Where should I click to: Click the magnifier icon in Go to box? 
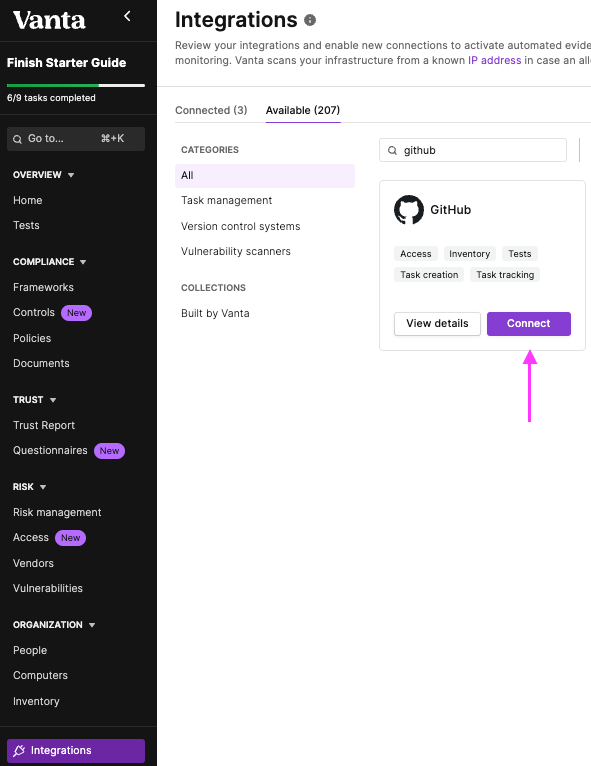click(x=18, y=139)
